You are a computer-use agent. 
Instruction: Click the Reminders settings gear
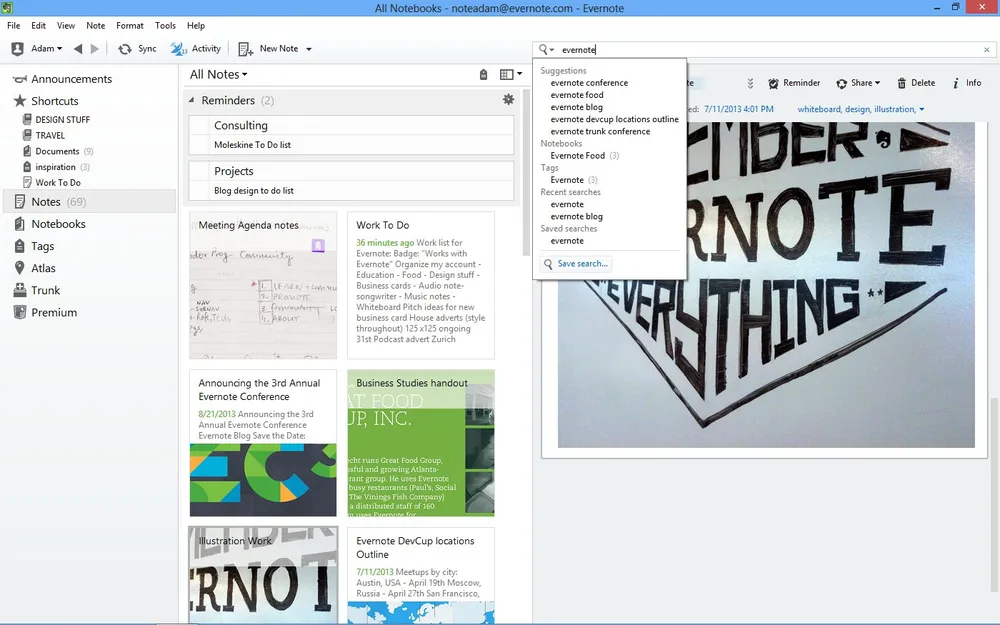coord(508,99)
